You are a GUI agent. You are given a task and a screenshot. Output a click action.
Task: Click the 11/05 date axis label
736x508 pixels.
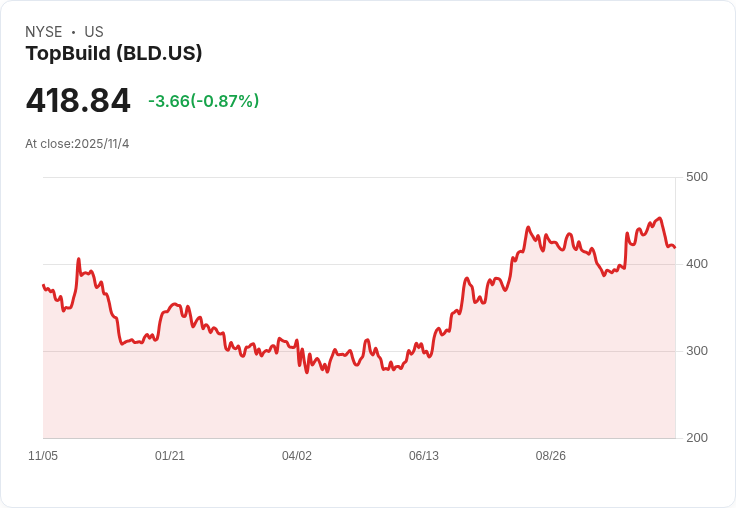click(x=43, y=455)
